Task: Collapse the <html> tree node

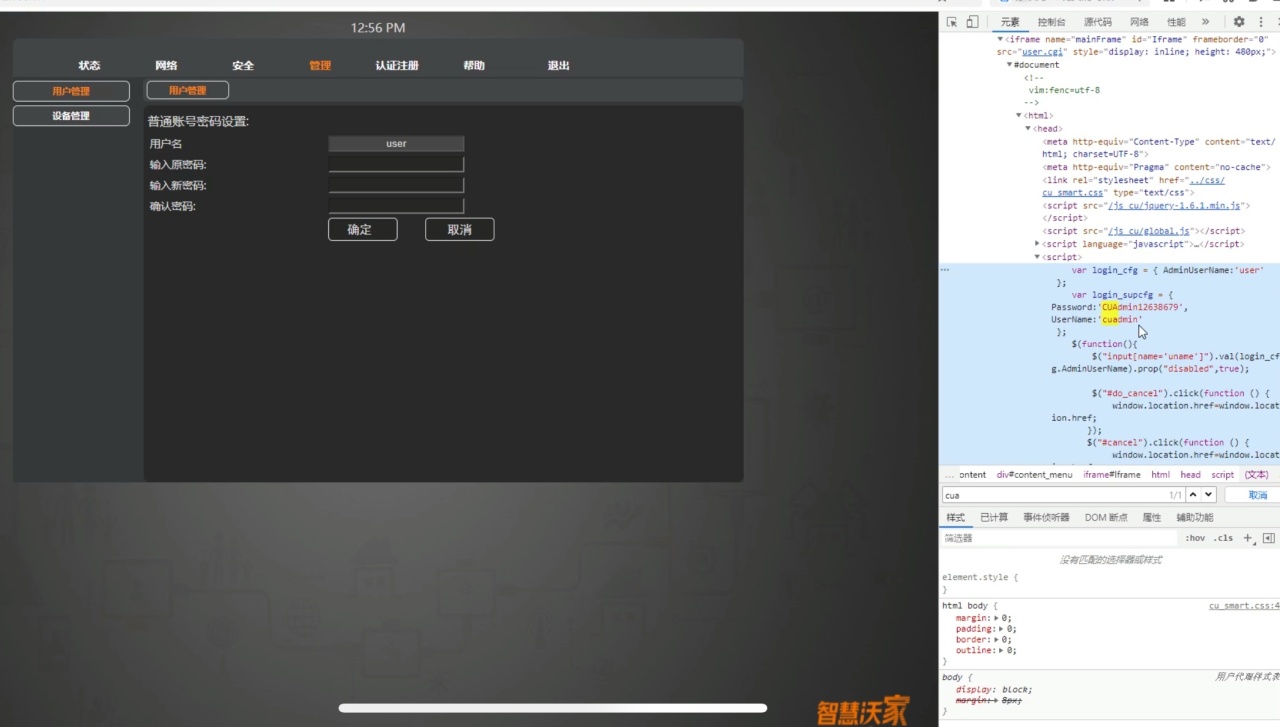Action: pyautogui.click(x=1019, y=116)
